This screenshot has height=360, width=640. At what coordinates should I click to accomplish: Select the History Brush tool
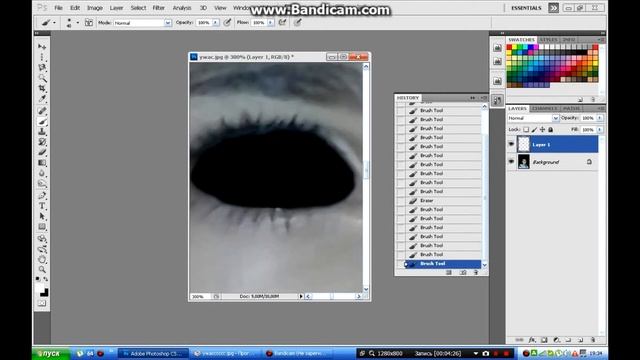point(42,142)
